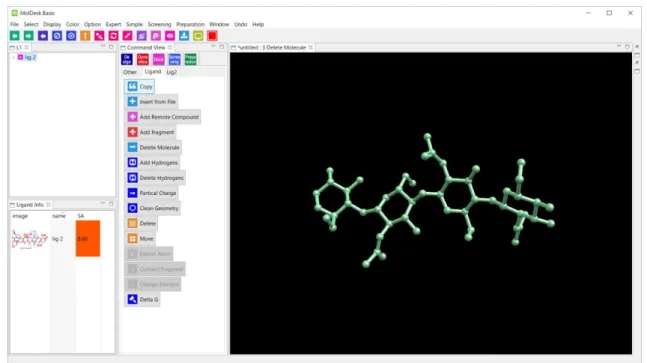This screenshot has width=647, height=363.
Task: Open the File menu
Action: click(x=14, y=24)
